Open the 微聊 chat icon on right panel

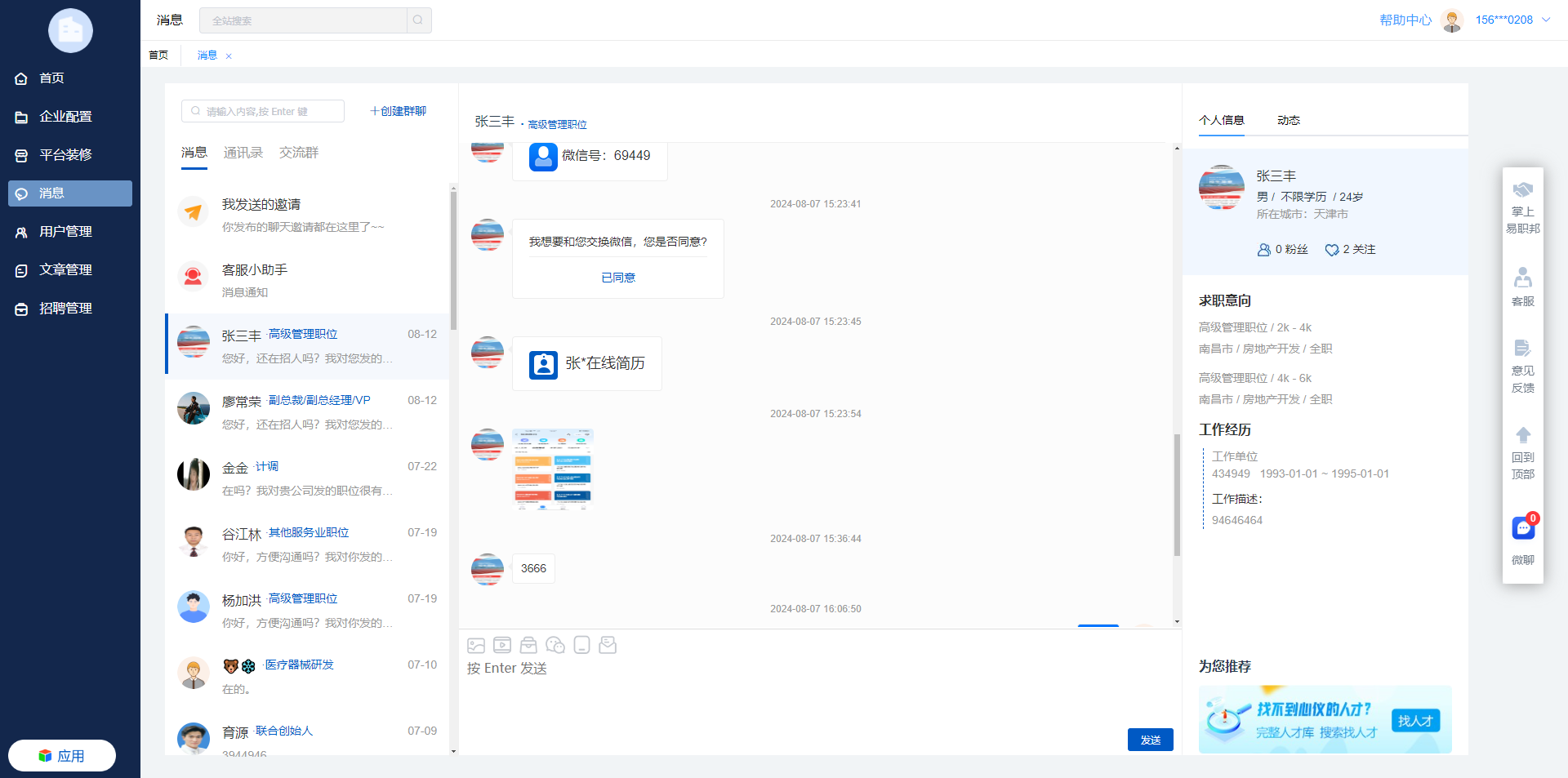pos(1523,529)
